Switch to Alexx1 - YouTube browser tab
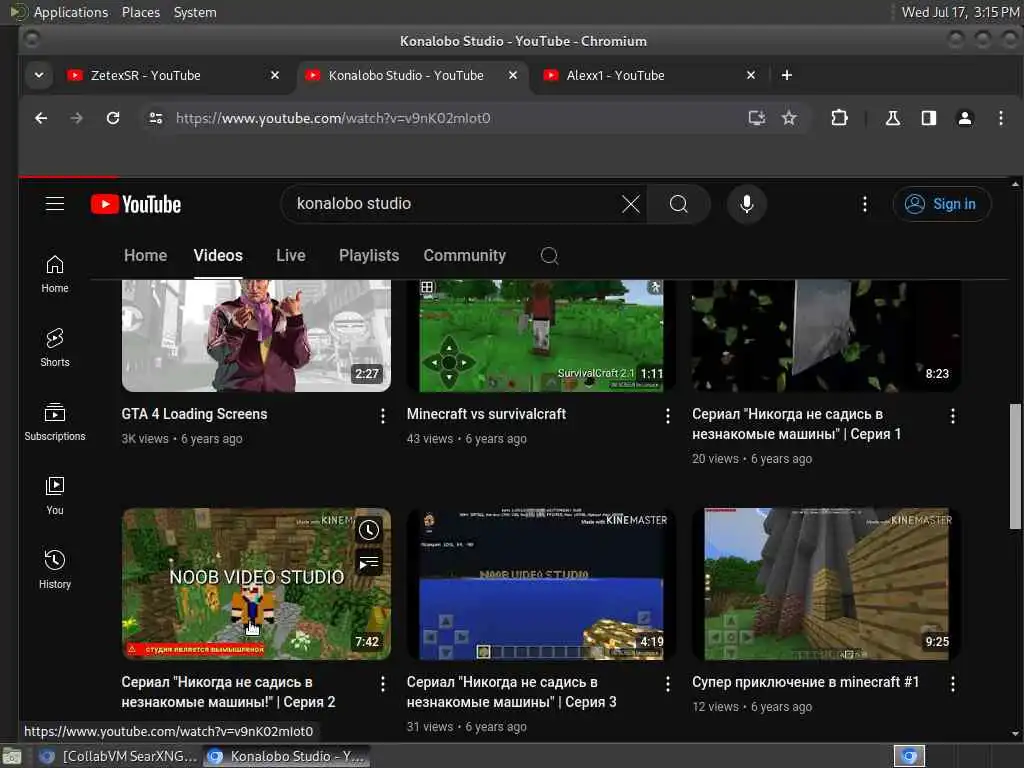The image size is (1024, 768). pos(649,75)
